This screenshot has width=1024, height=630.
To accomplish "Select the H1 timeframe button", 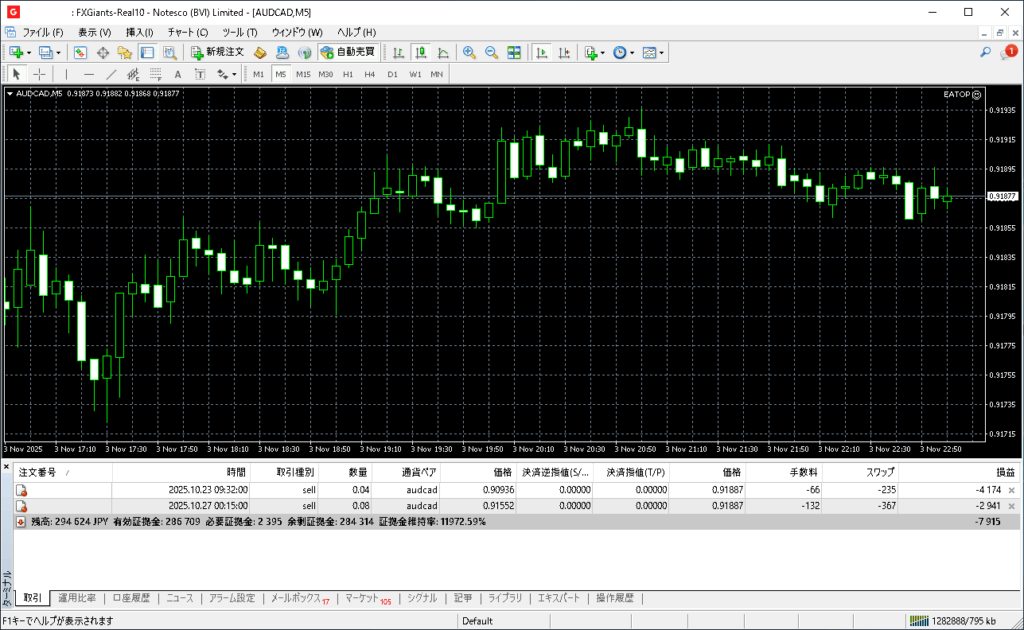I will tap(348, 74).
